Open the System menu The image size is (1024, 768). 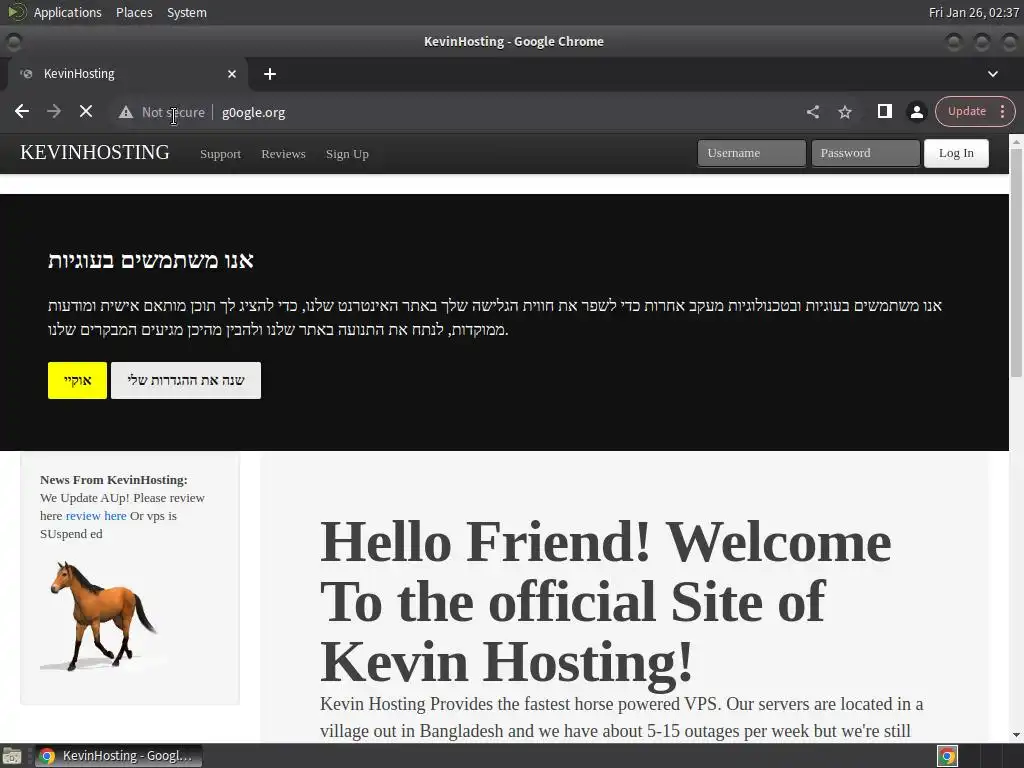pyautogui.click(x=187, y=12)
